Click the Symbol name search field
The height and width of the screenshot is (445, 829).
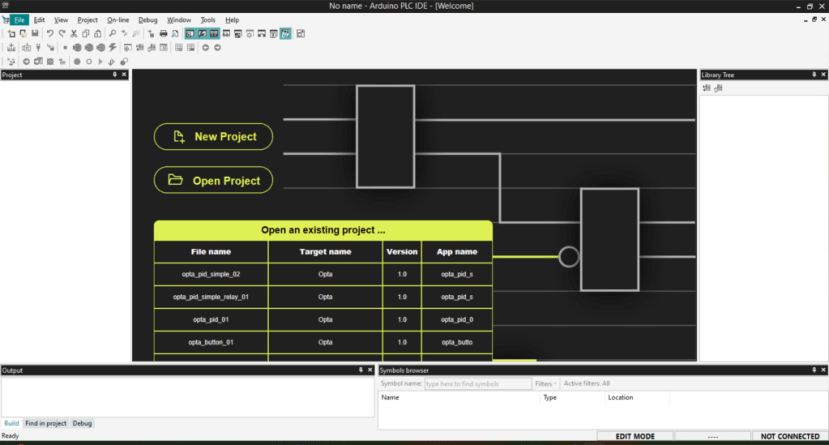tap(478, 384)
